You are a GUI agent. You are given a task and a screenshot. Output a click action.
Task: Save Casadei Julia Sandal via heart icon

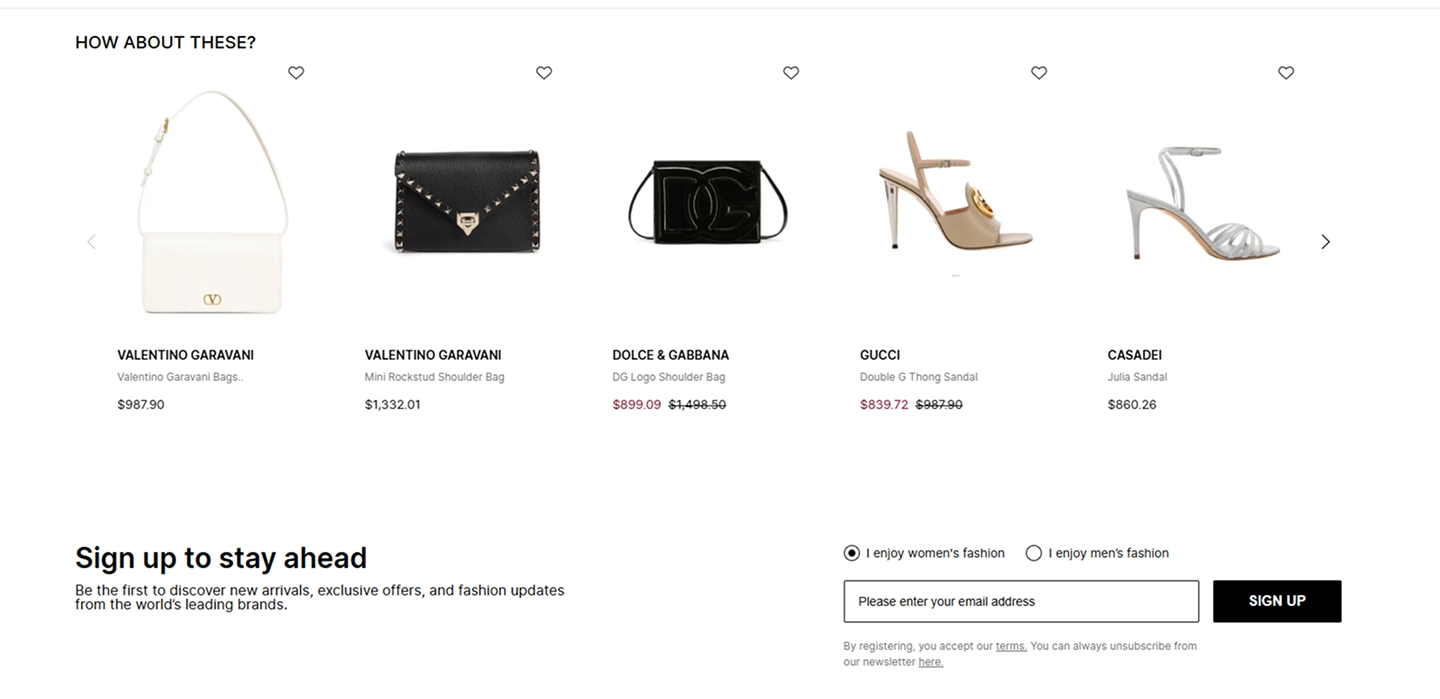1286,73
